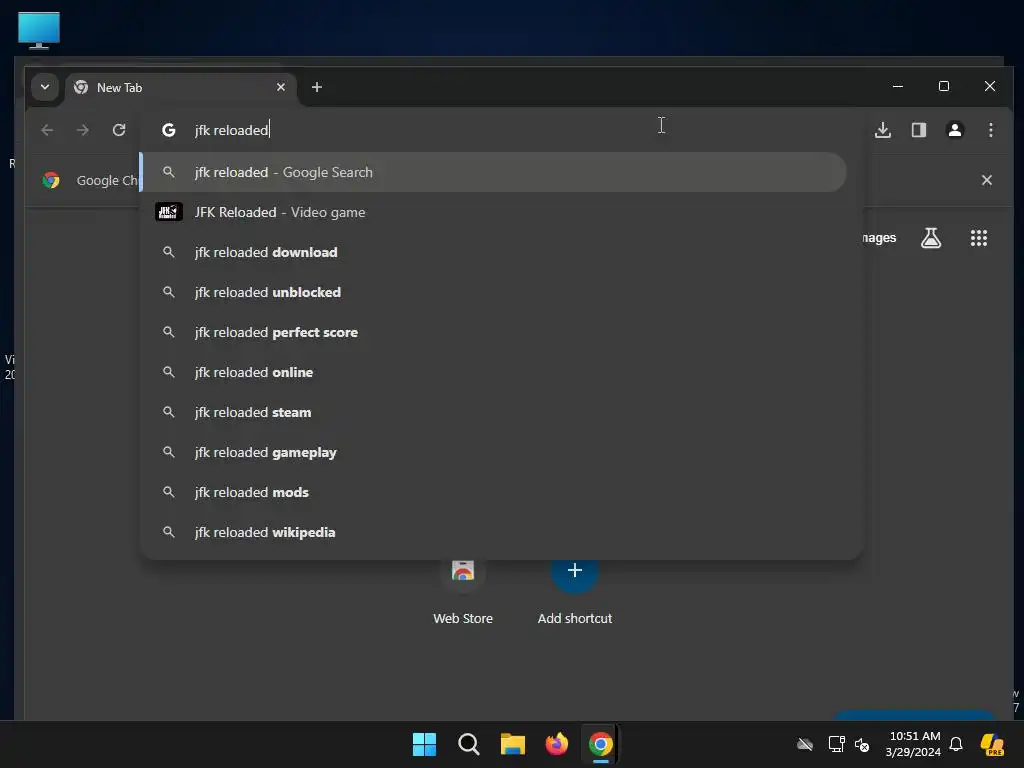Click JFK Reloaded game thumbnail icon
The width and height of the screenshot is (1024, 768).
click(x=168, y=212)
